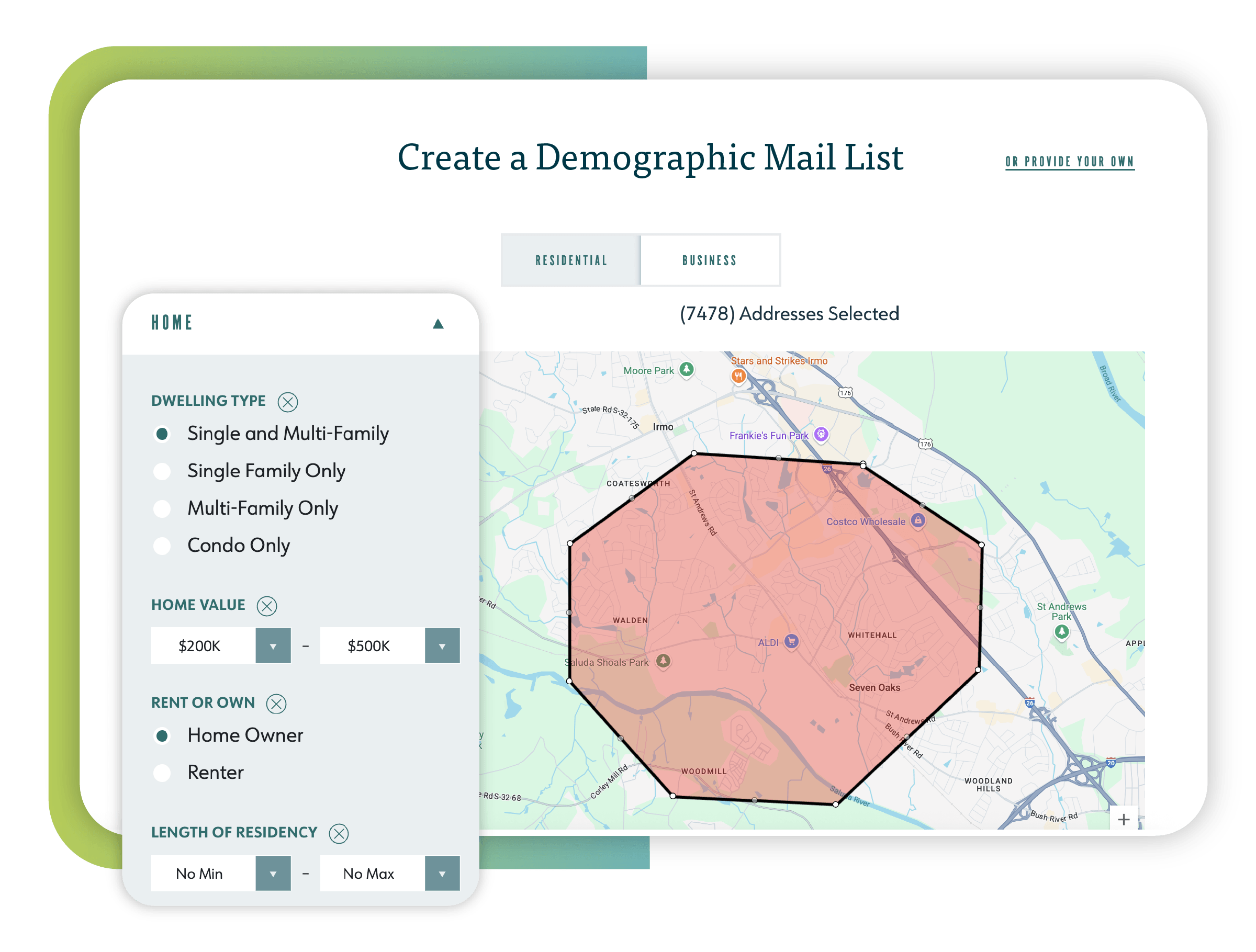Open the $500K maximum home value dropdown

click(442, 645)
